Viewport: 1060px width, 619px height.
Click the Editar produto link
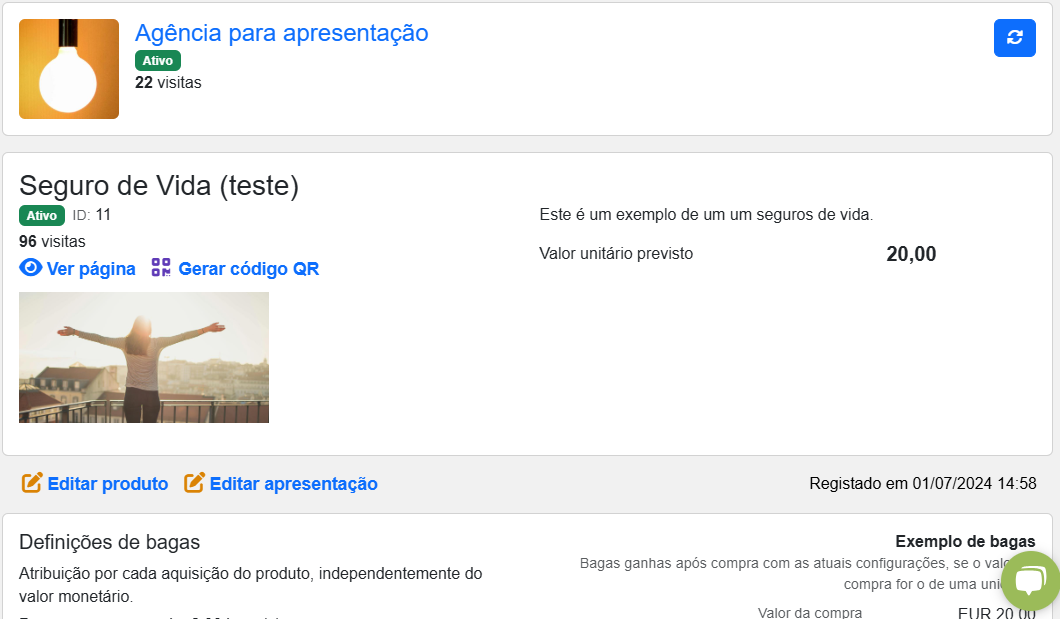coord(107,484)
